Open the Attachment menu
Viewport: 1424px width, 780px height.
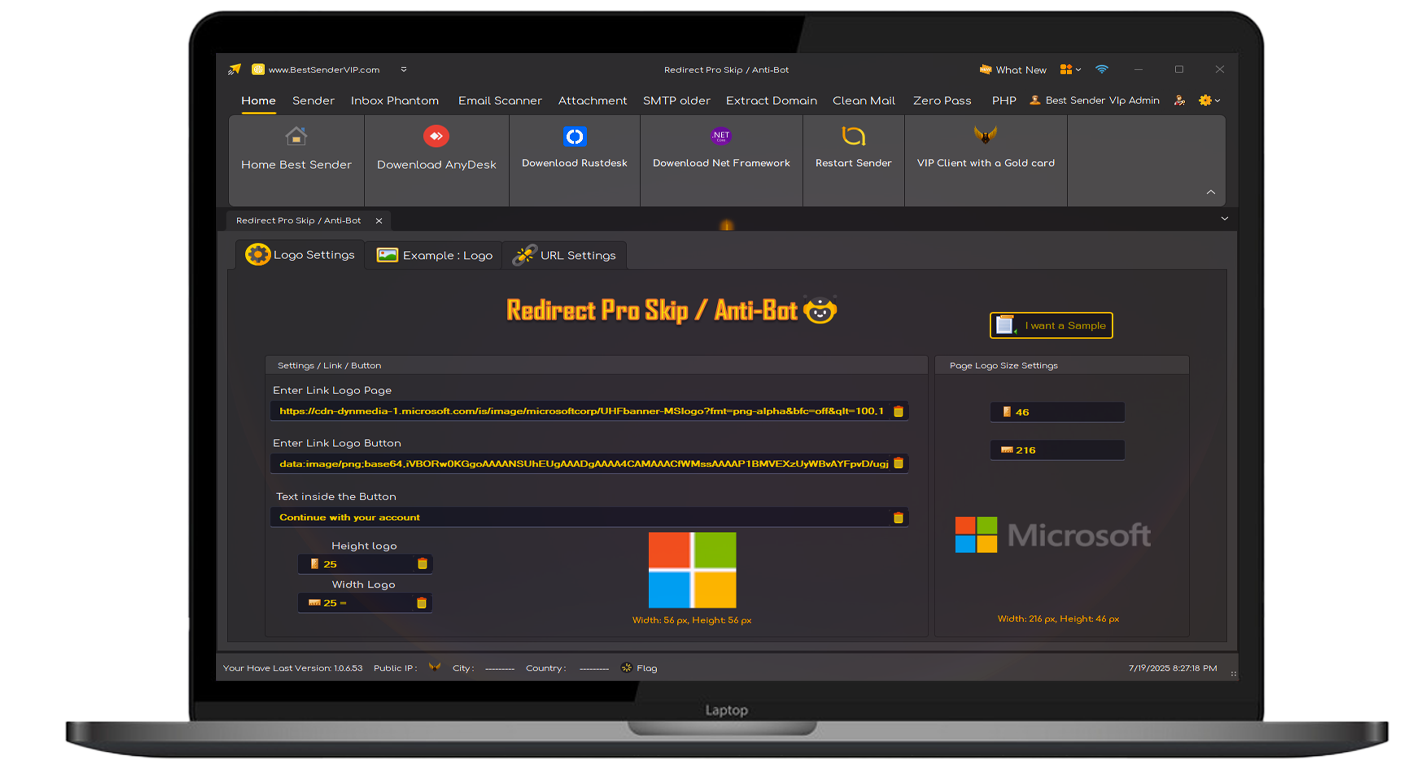coord(593,100)
